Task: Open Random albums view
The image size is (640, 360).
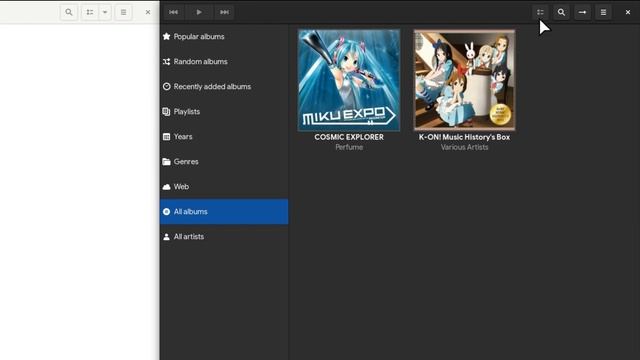Action: tap(224, 62)
